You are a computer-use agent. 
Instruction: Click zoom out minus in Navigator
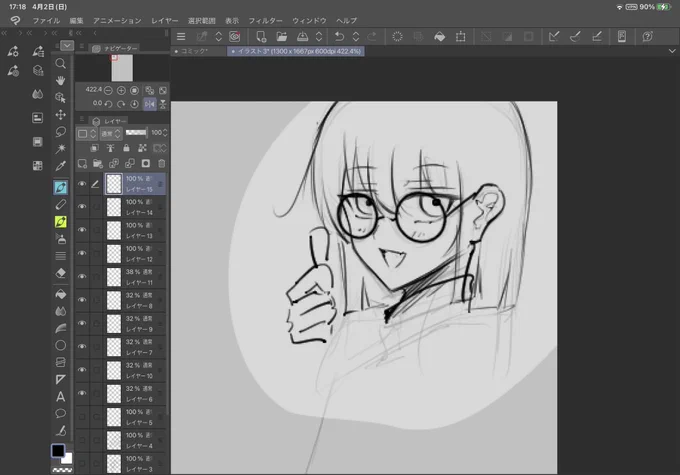pos(108,90)
